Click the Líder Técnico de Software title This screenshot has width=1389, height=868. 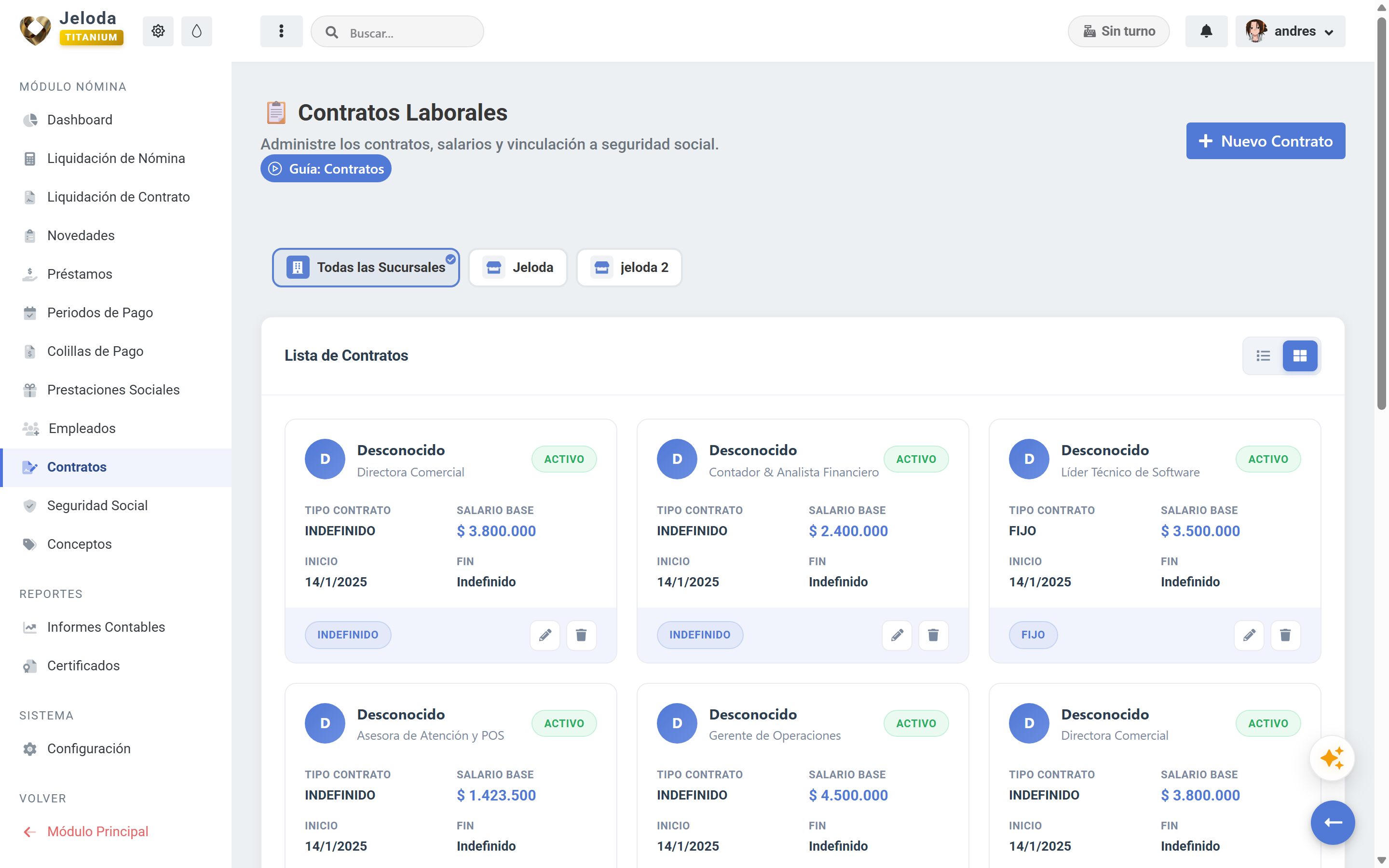pos(1130,472)
